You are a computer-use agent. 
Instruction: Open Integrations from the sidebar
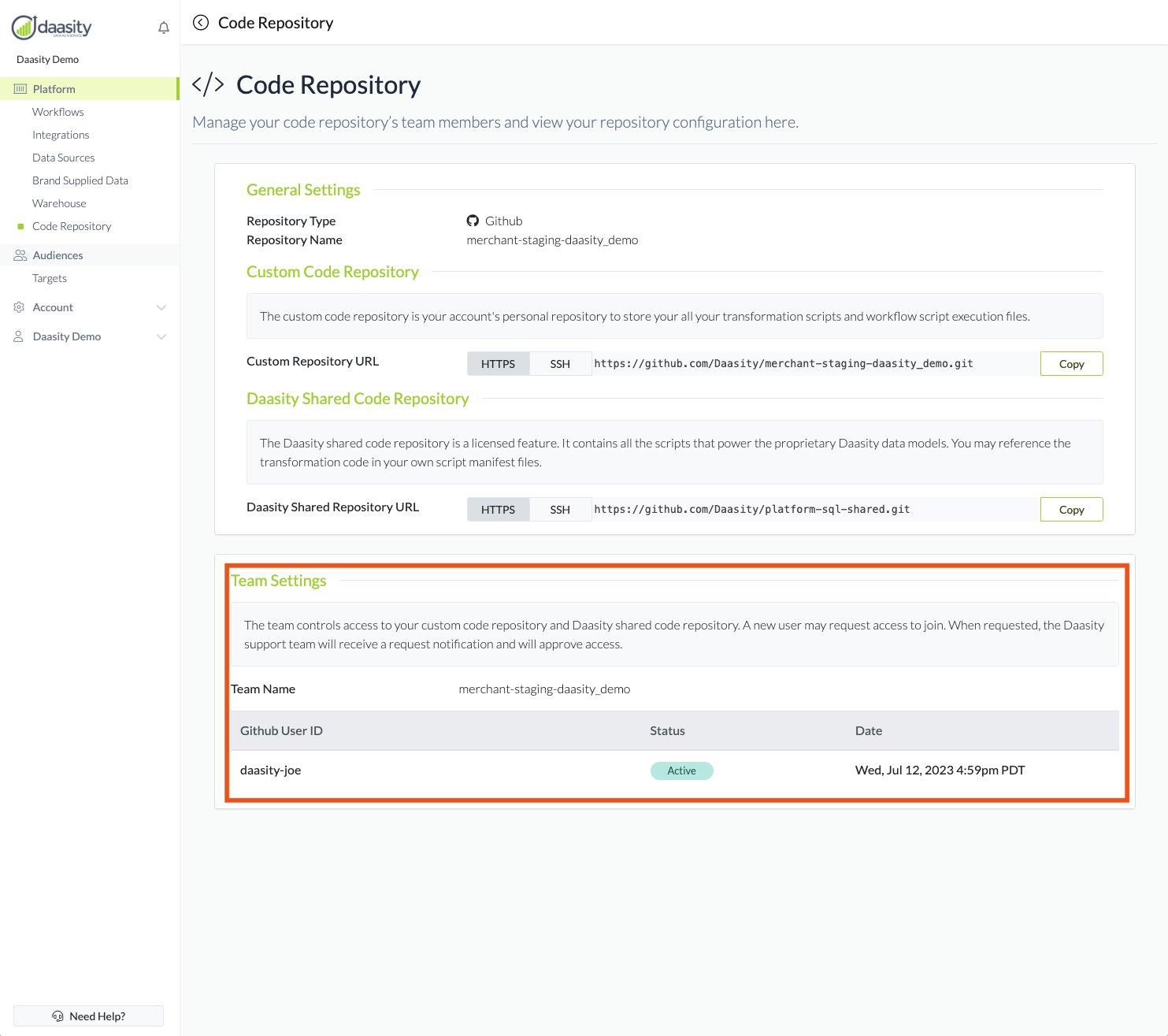point(61,135)
